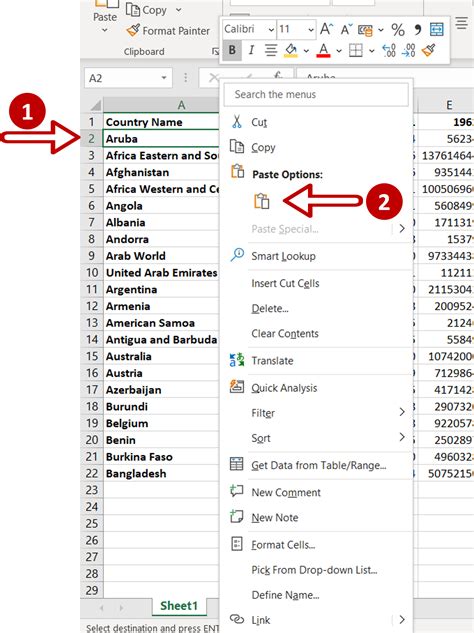474x633 pixels.
Task: Toggle italic formatting in mini toolbar
Action: (252, 50)
